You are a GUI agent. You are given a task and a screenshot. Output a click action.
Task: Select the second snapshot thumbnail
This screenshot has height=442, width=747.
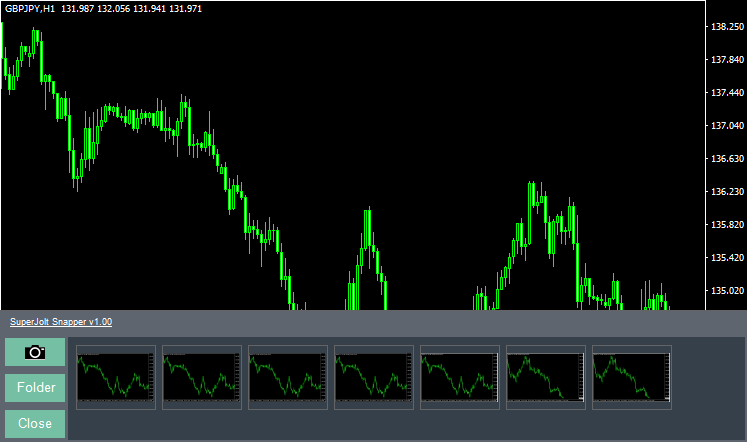tap(202, 378)
